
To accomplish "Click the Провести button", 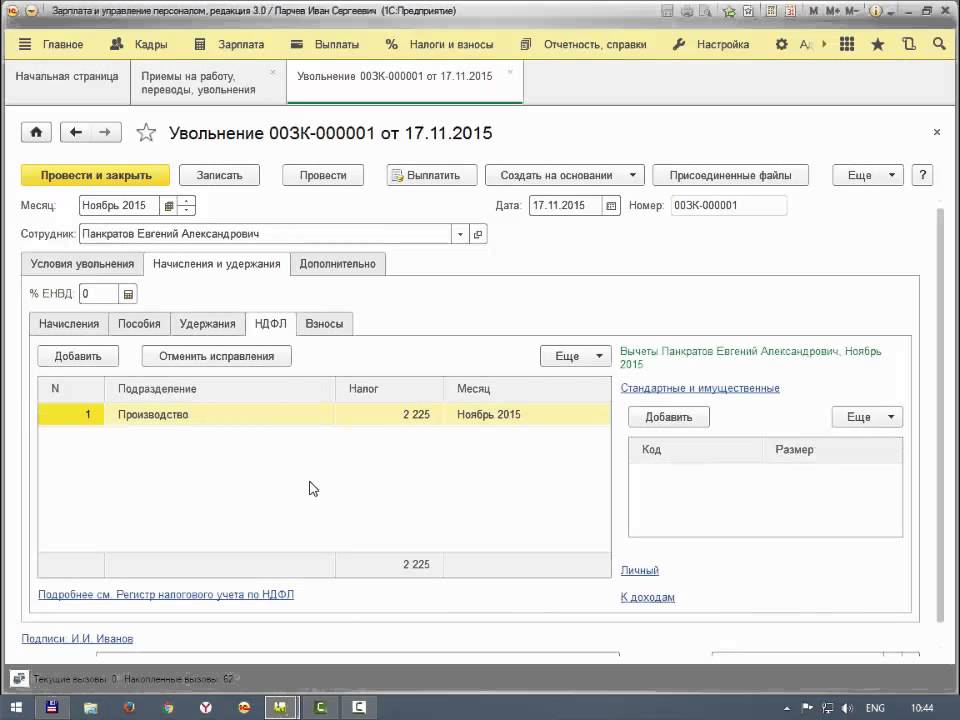I will [323, 175].
